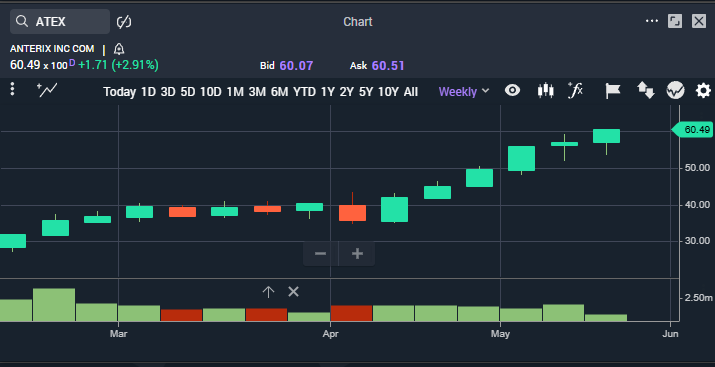Select the 10D time range
Viewport: 715px width, 367px height.
[x=210, y=92]
